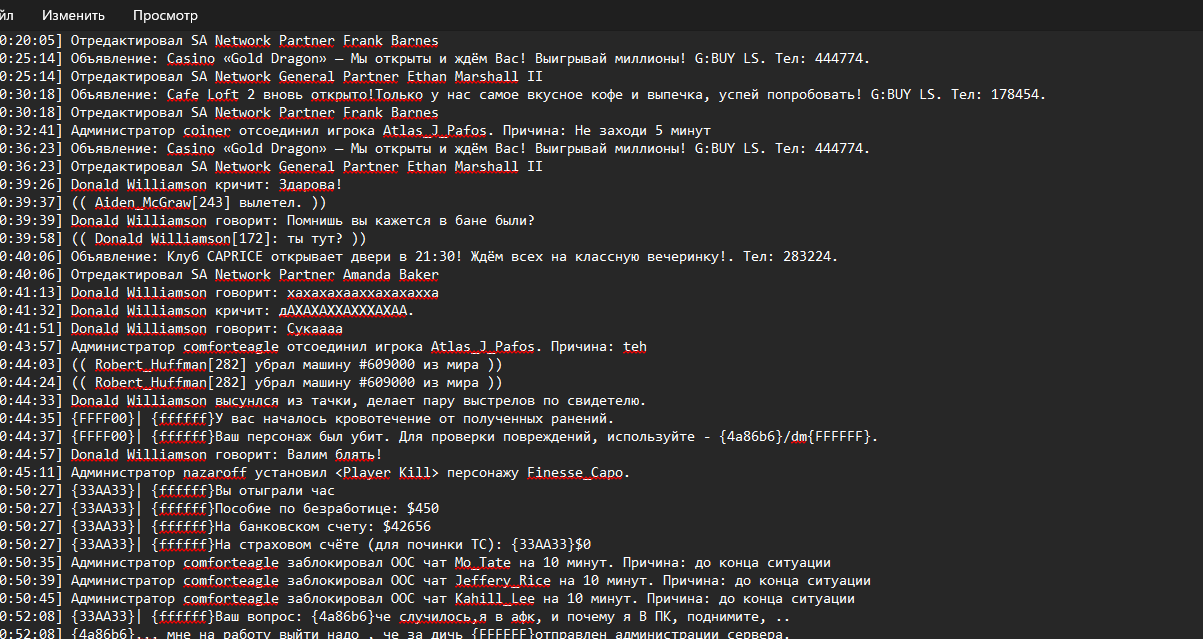
Task: Click the reason word teh
Action: [635, 347]
